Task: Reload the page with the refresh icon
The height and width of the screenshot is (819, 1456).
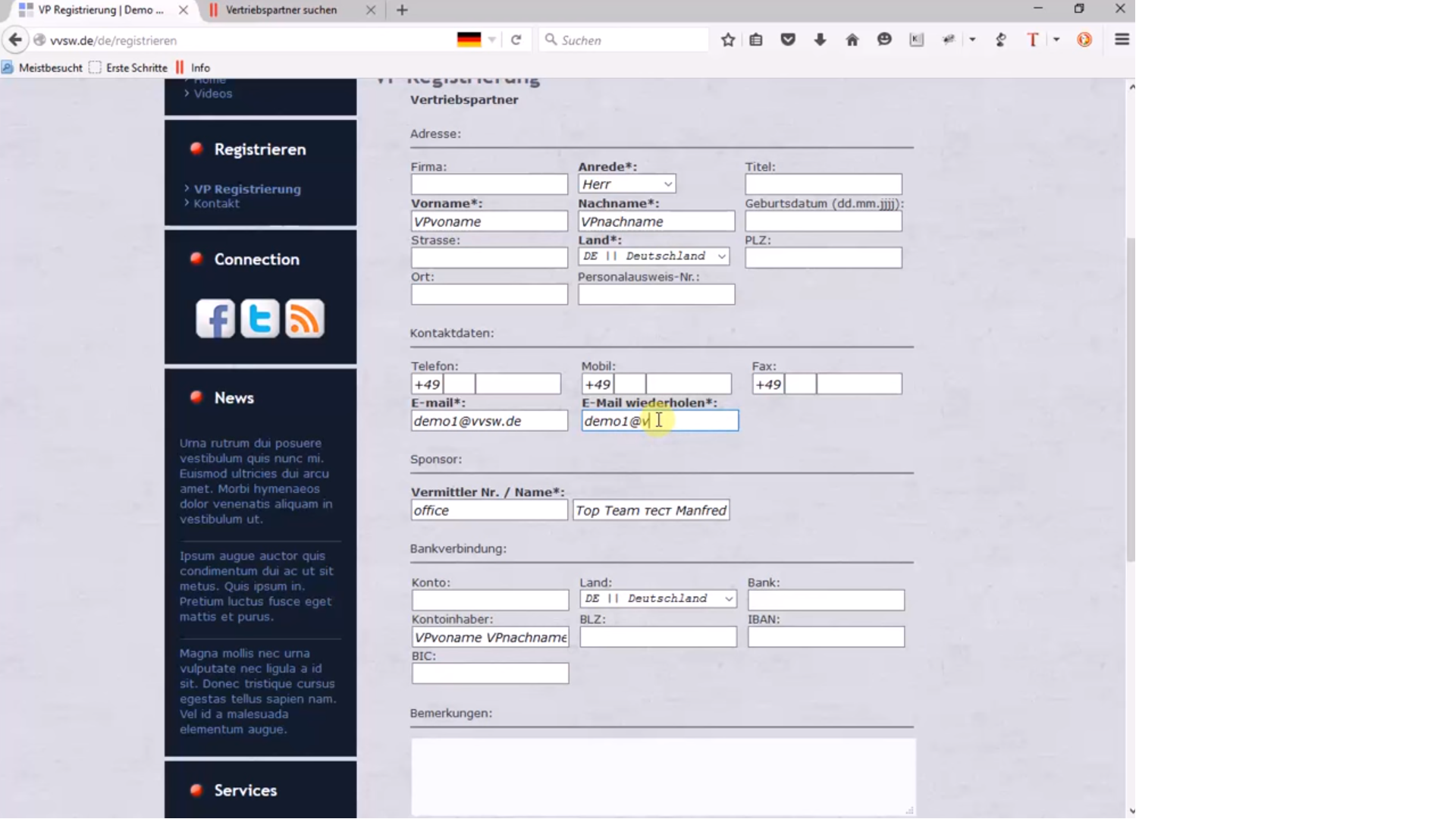Action: pos(516,39)
